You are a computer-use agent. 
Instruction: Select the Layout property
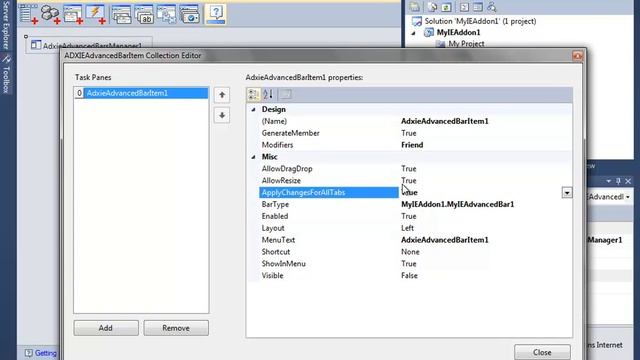[x=273, y=228]
